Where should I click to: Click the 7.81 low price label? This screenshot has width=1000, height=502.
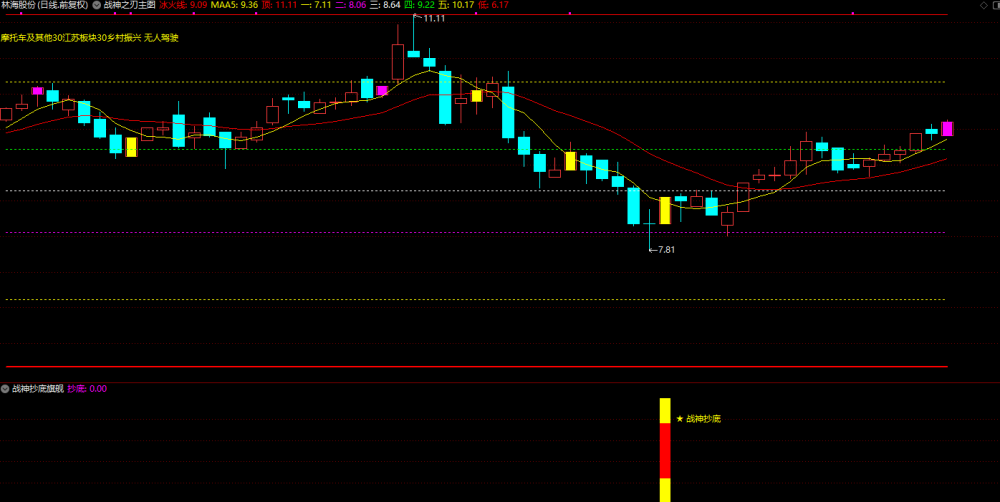(x=665, y=249)
